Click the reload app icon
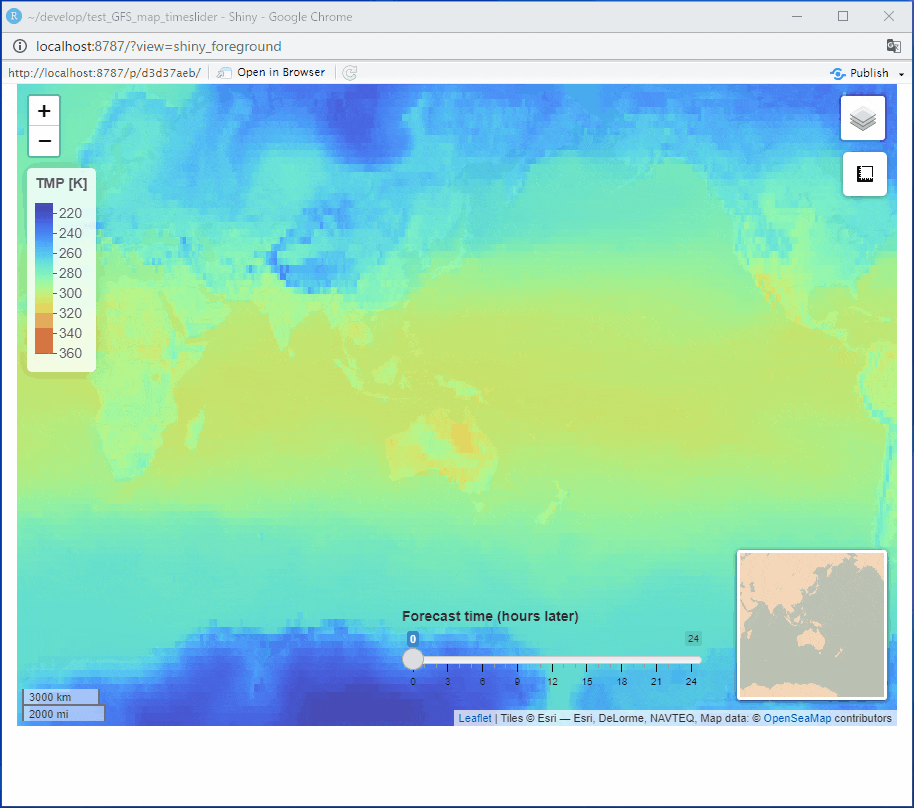 pos(350,73)
